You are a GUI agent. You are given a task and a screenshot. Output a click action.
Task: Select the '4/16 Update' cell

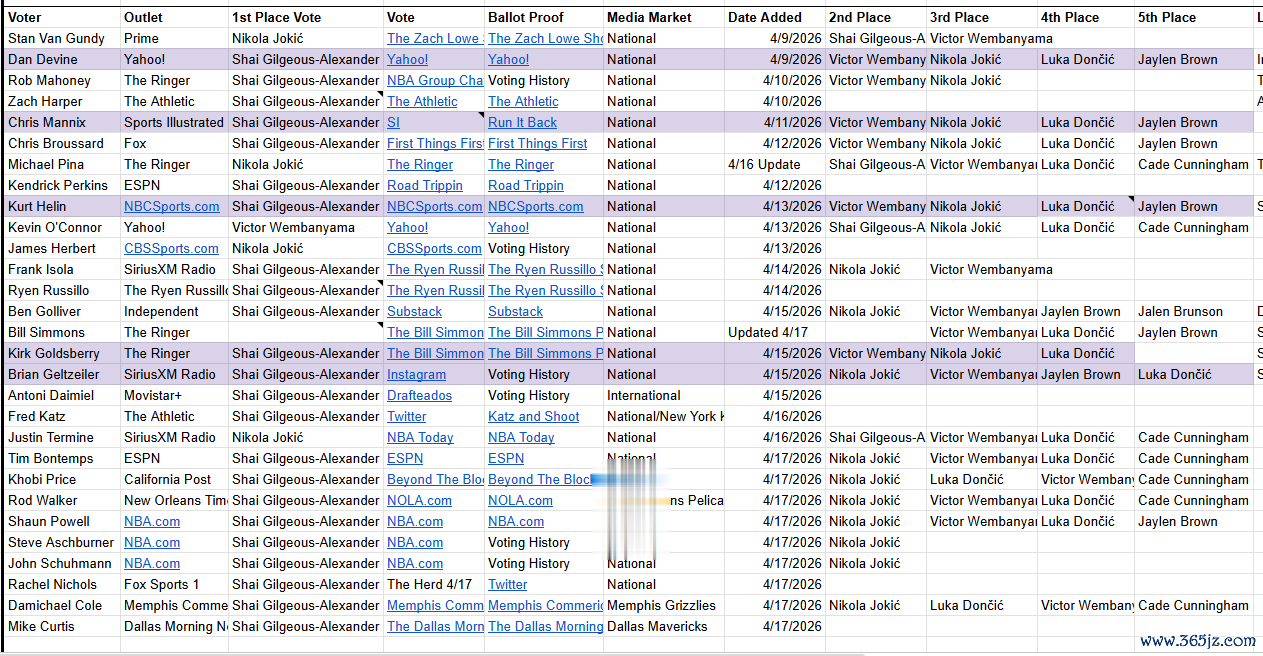(x=775, y=164)
